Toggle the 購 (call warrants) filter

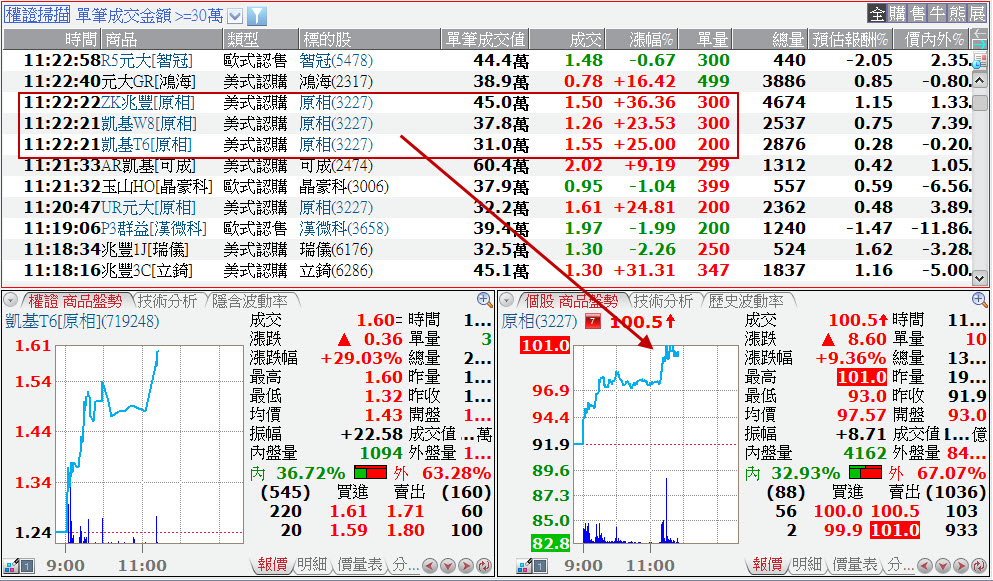[x=896, y=14]
